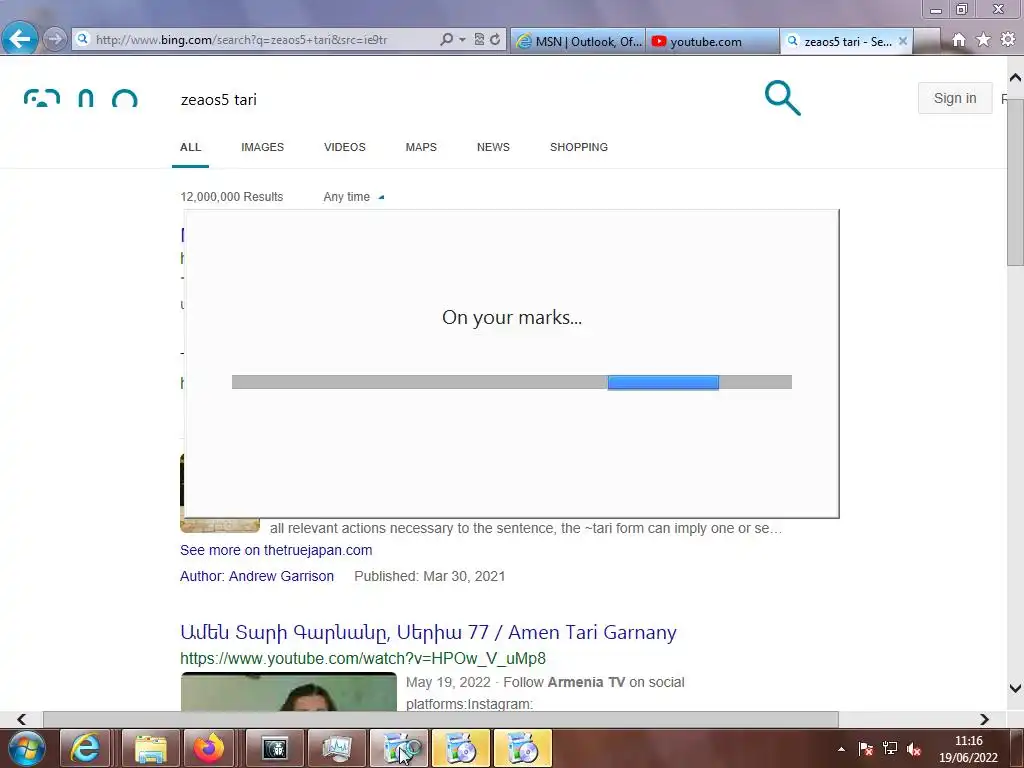Open Favorites with the star icon
1024x768 pixels.
click(983, 40)
